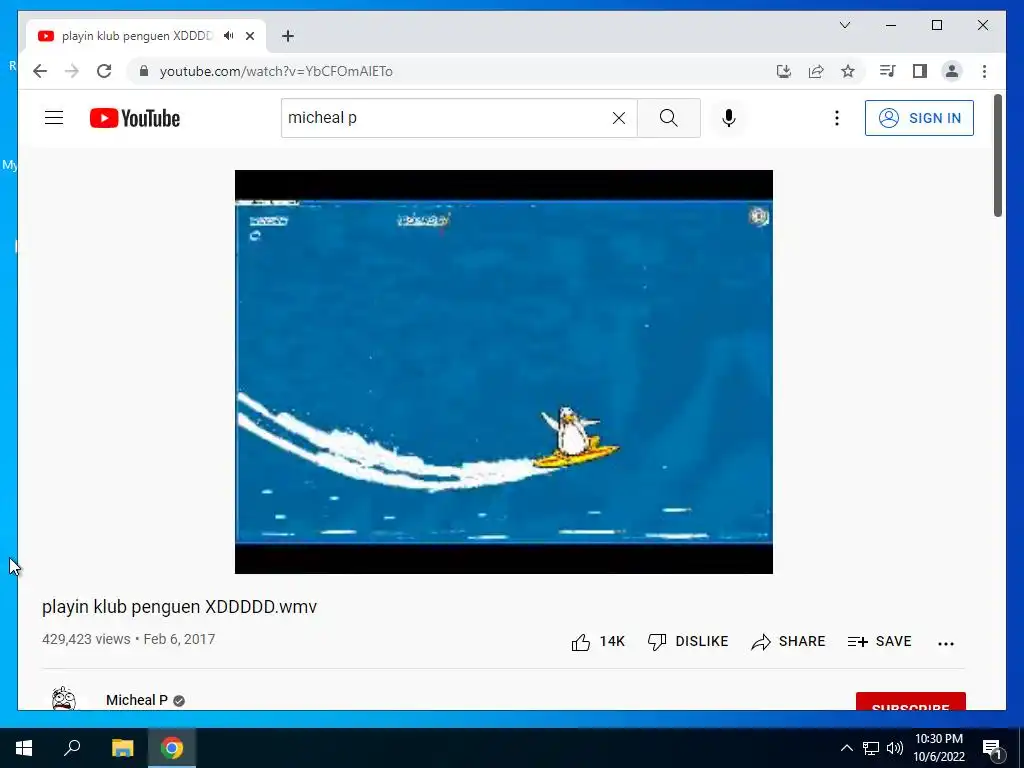Open the YouTube hamburger guide menu

coord(54,118)
